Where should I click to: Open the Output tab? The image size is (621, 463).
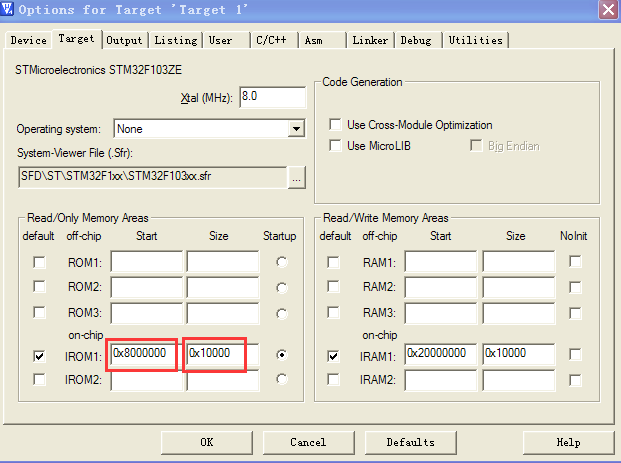point(124,40)
